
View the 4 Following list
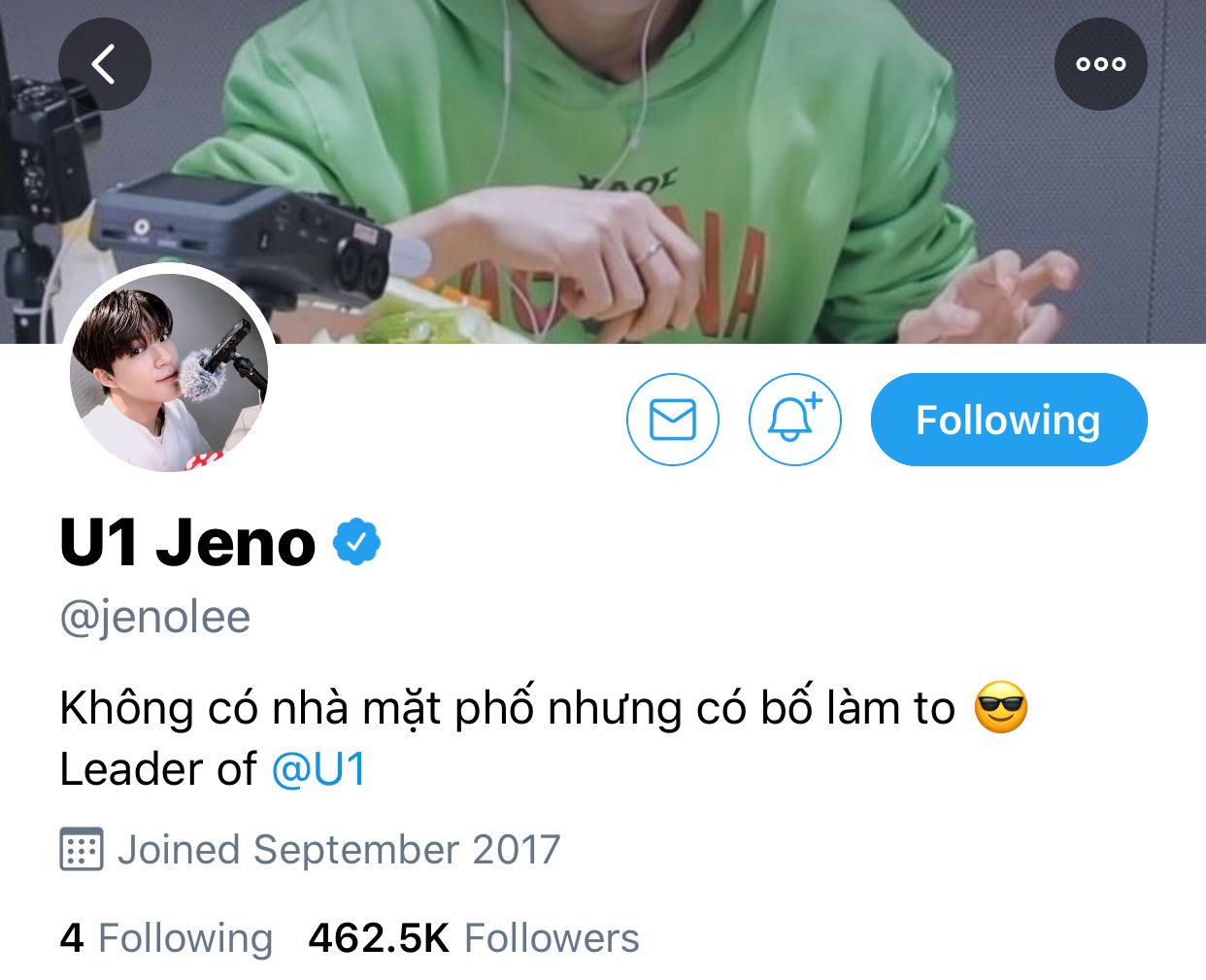166,938
